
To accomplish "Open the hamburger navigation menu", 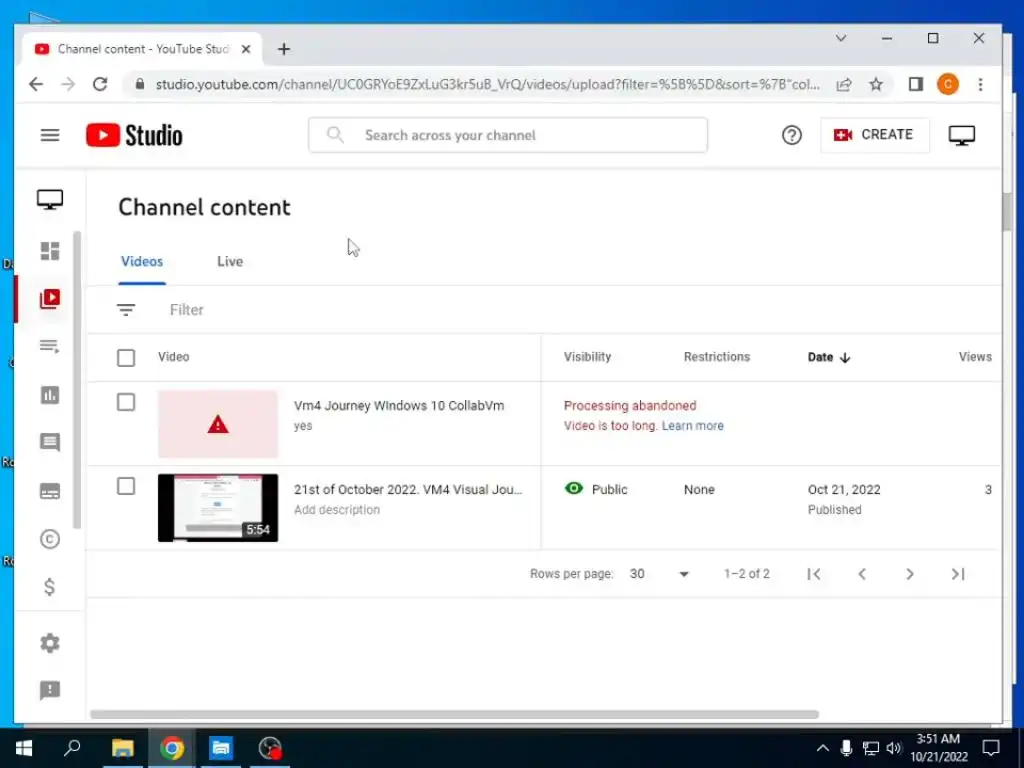I will click(x=50, y=135).
